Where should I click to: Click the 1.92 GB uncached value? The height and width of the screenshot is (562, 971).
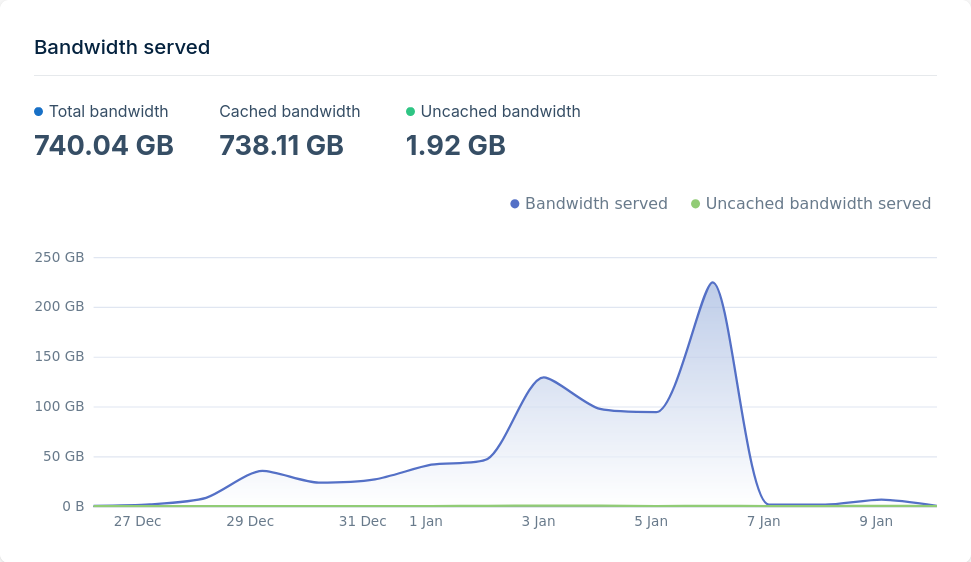[x=455, y=146]
